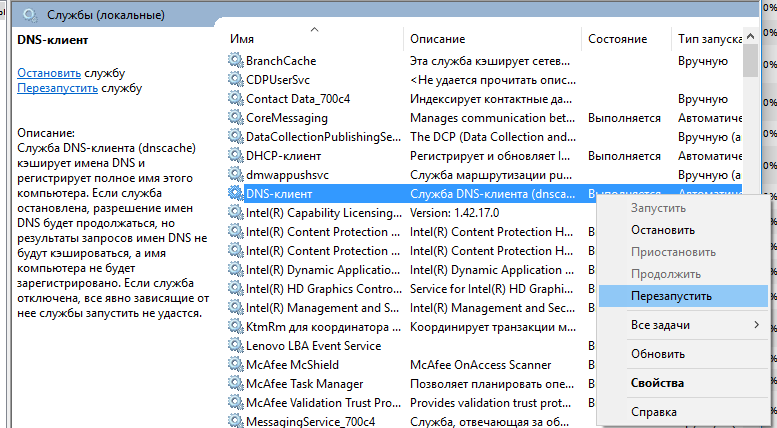Select the Intel(R) Dynamic Applicatio... service
This screenshot has width=777, height=428.
[323, 270]
